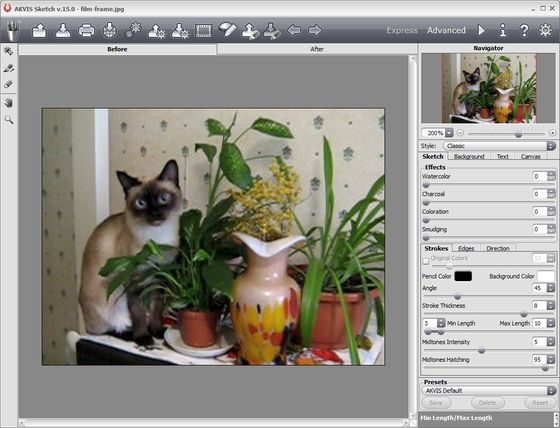
Task: Switch to Express mode
Action: coord(402,30)
